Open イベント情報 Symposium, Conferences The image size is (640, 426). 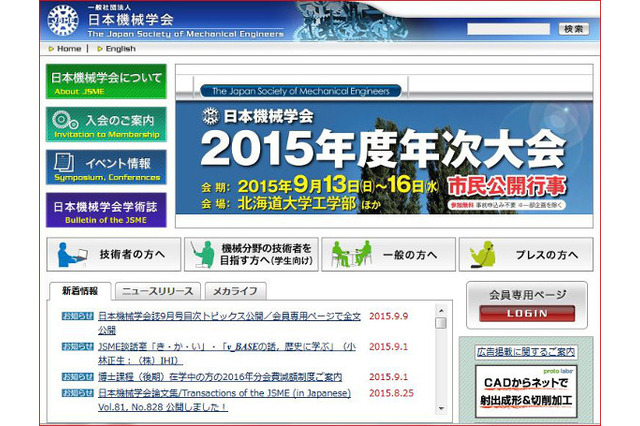point(106,167)
